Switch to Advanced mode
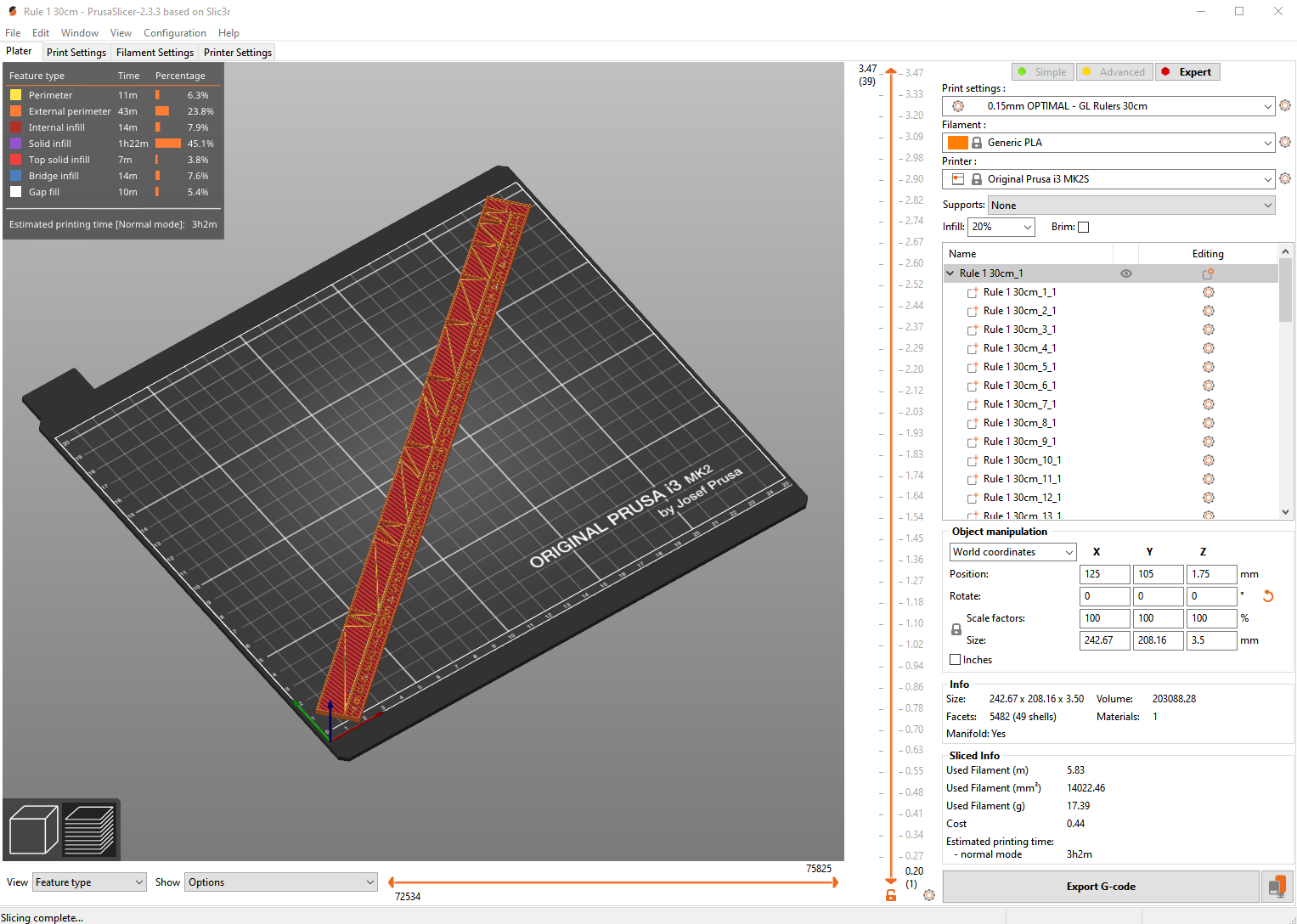This screenshot has height=924, width=1297. [1114, 72]
